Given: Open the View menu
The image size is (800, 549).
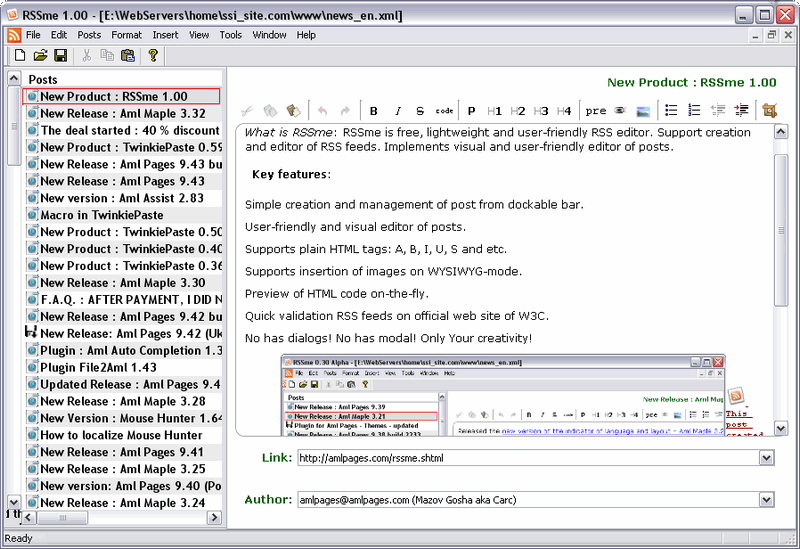Looking at the screenshot, I should [x=199, y=35].
